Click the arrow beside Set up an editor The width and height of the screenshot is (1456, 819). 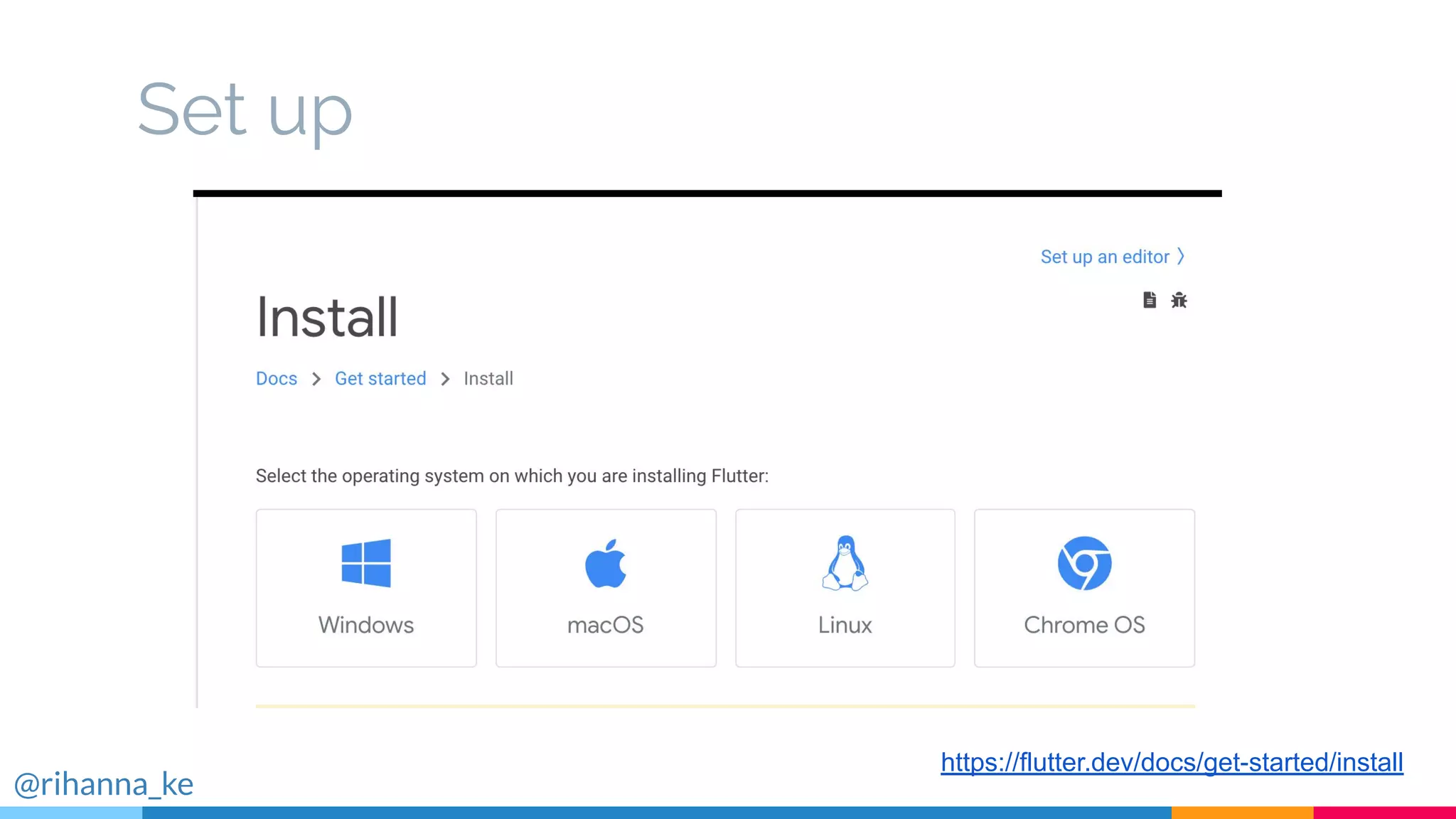(1181, 256)
